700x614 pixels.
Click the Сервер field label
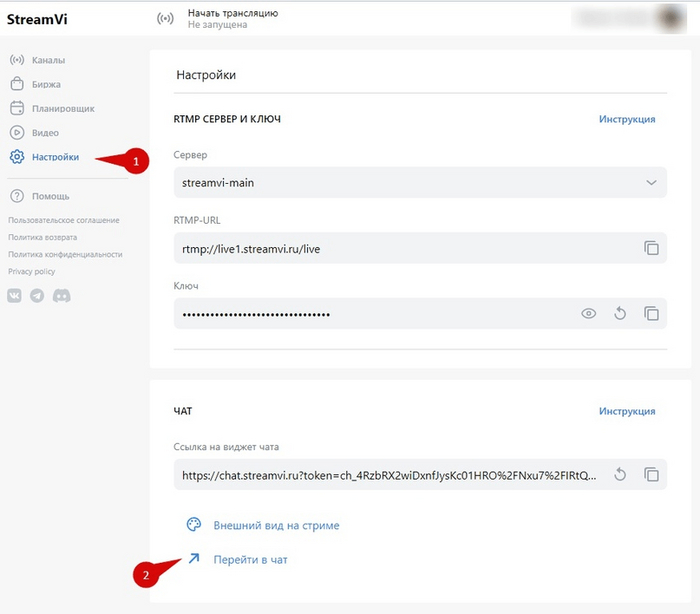pyautogui.click(x=190, y=155)
